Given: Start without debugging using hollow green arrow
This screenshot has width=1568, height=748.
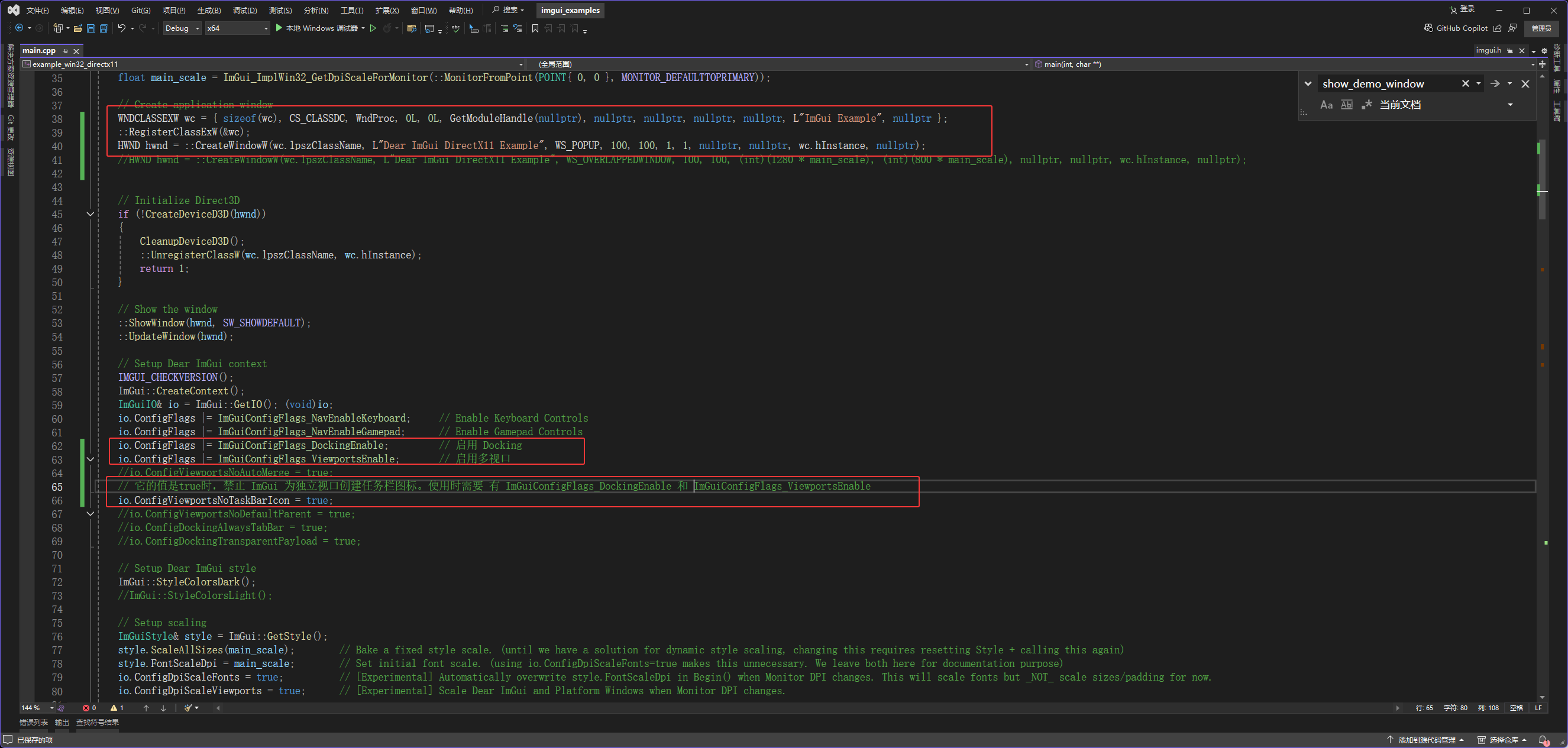Looking at the screenshot, I should click(373, 28).
